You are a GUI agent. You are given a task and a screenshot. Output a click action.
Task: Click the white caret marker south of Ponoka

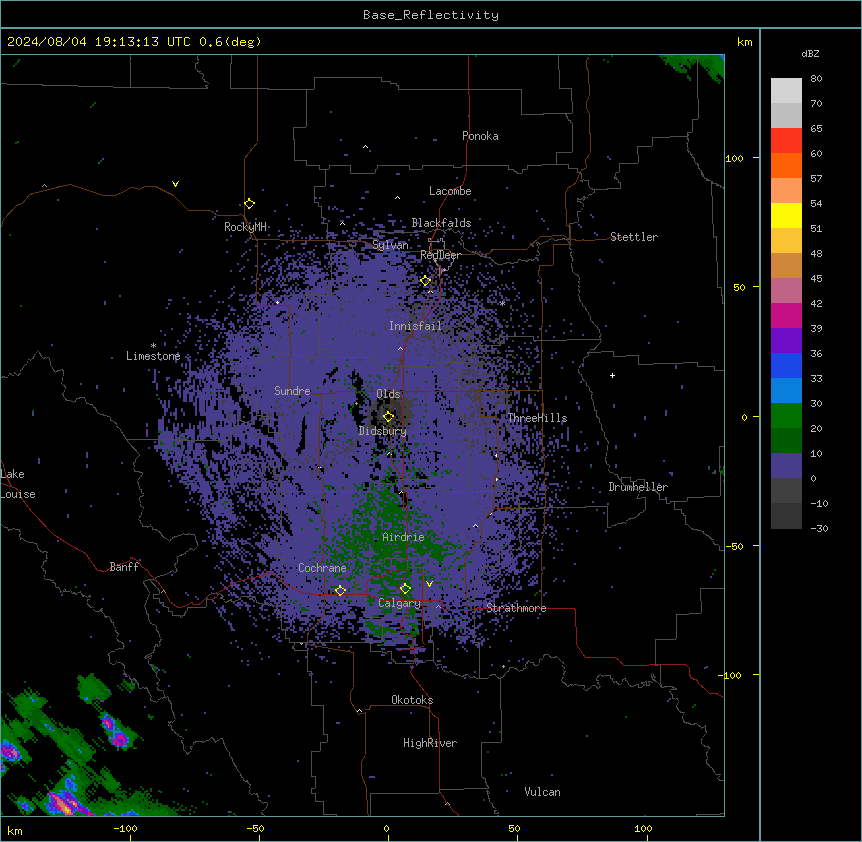(x=366, y=147)
